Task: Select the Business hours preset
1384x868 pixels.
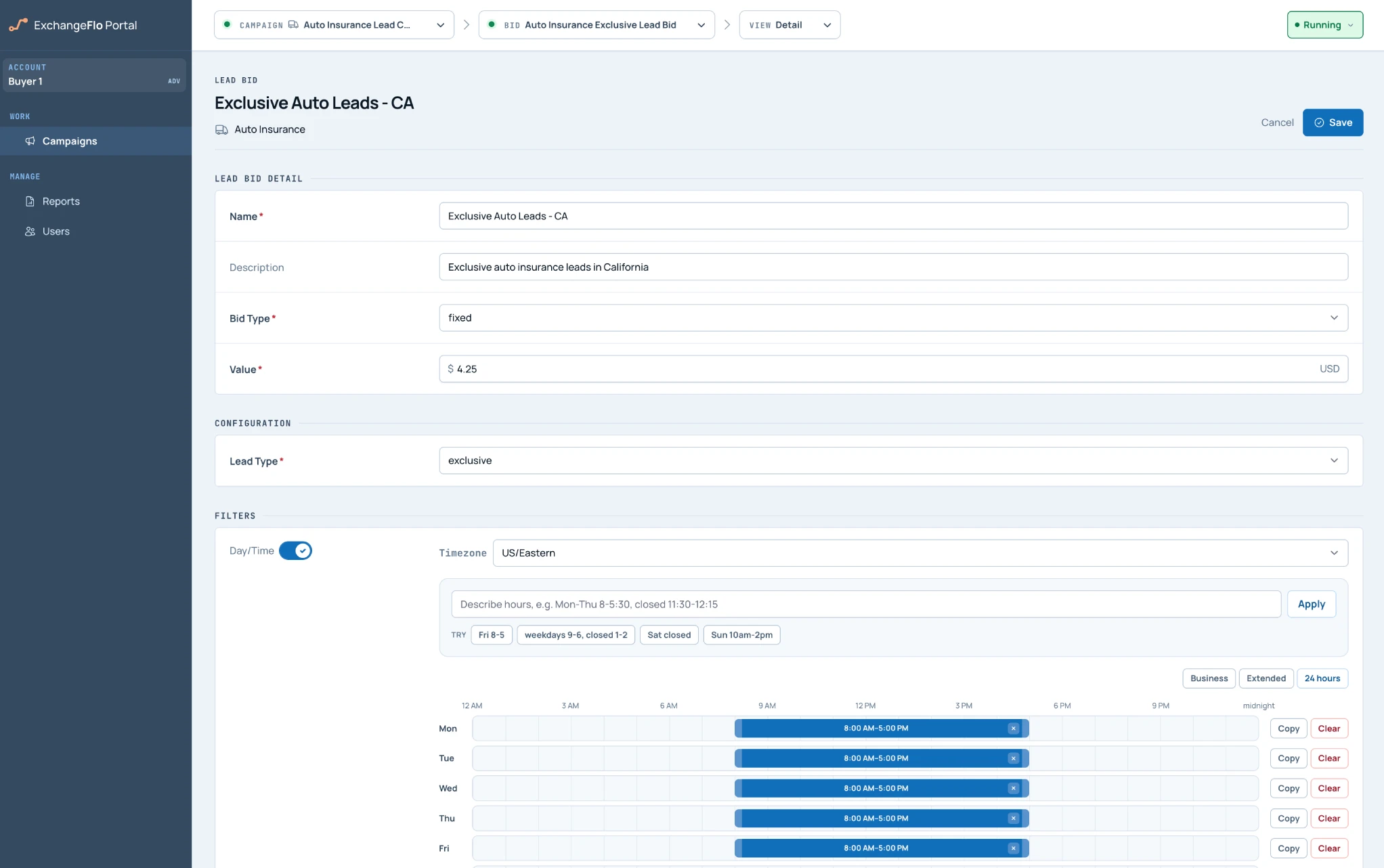Action: point(1209,678)
